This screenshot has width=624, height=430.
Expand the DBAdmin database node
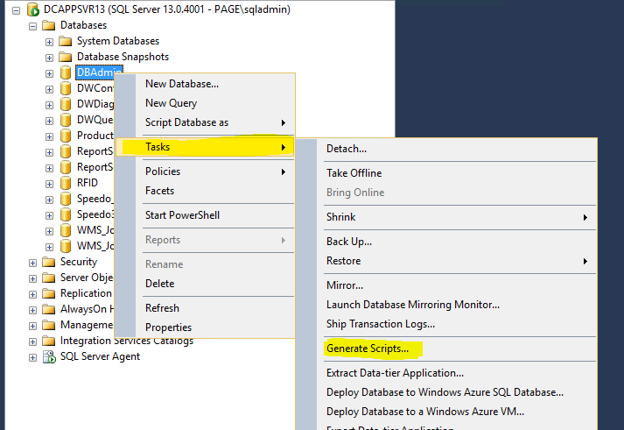click(x=49, y=74)
